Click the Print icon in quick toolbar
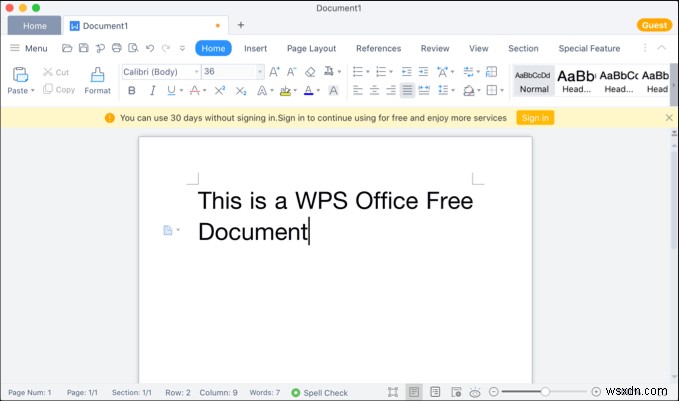Screen dimensions: 679x401 116,48
